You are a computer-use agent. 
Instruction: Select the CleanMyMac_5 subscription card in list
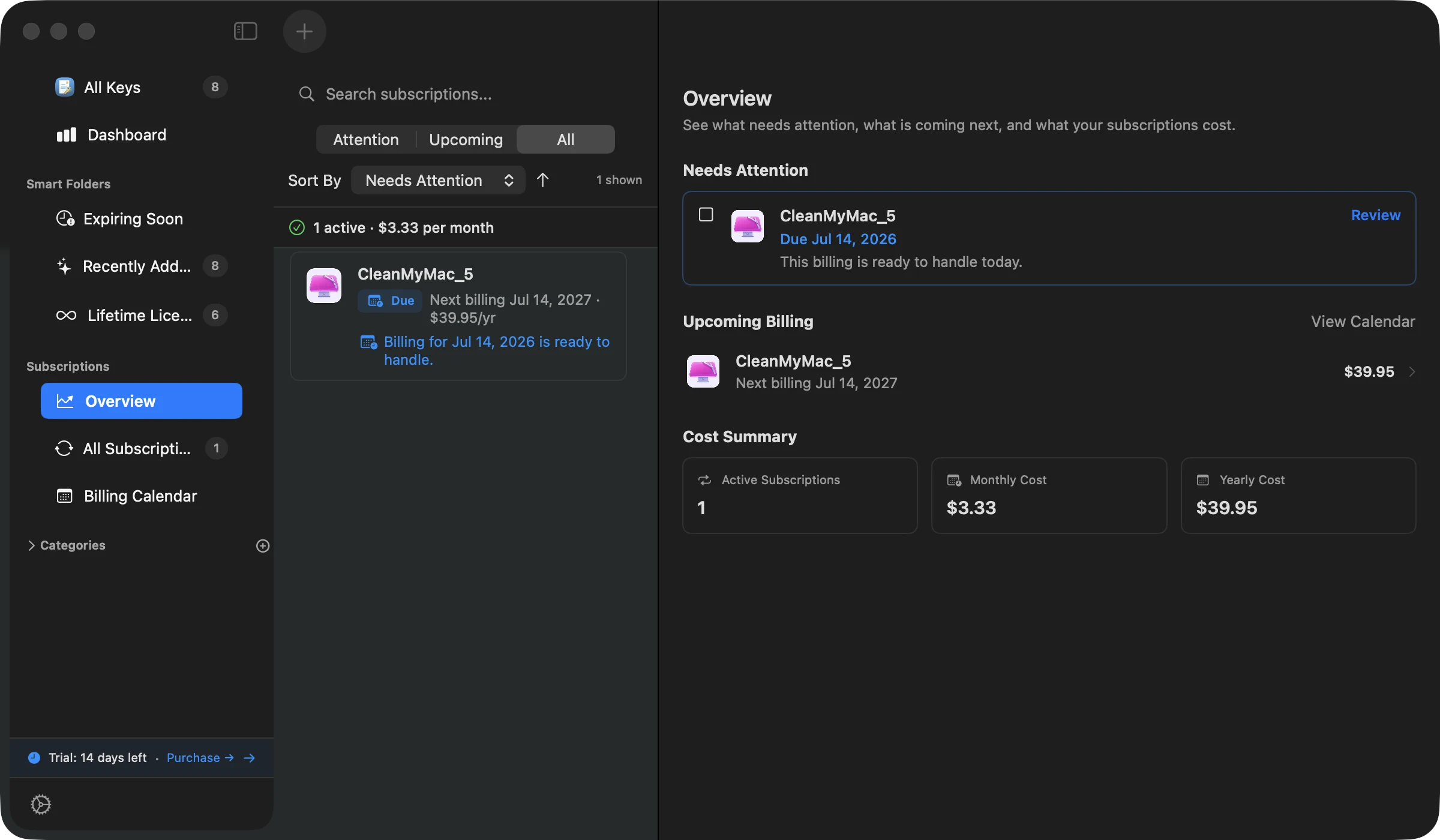458,316
